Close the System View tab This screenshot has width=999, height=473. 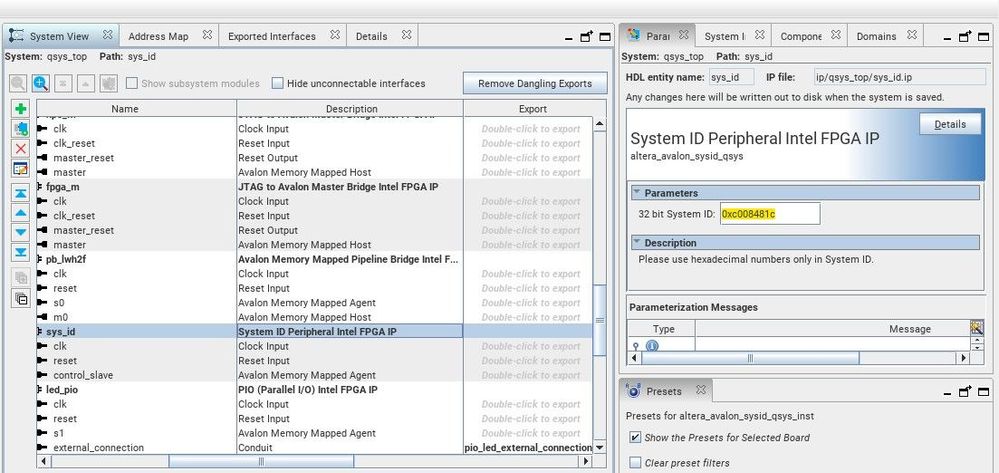[108, 35]
